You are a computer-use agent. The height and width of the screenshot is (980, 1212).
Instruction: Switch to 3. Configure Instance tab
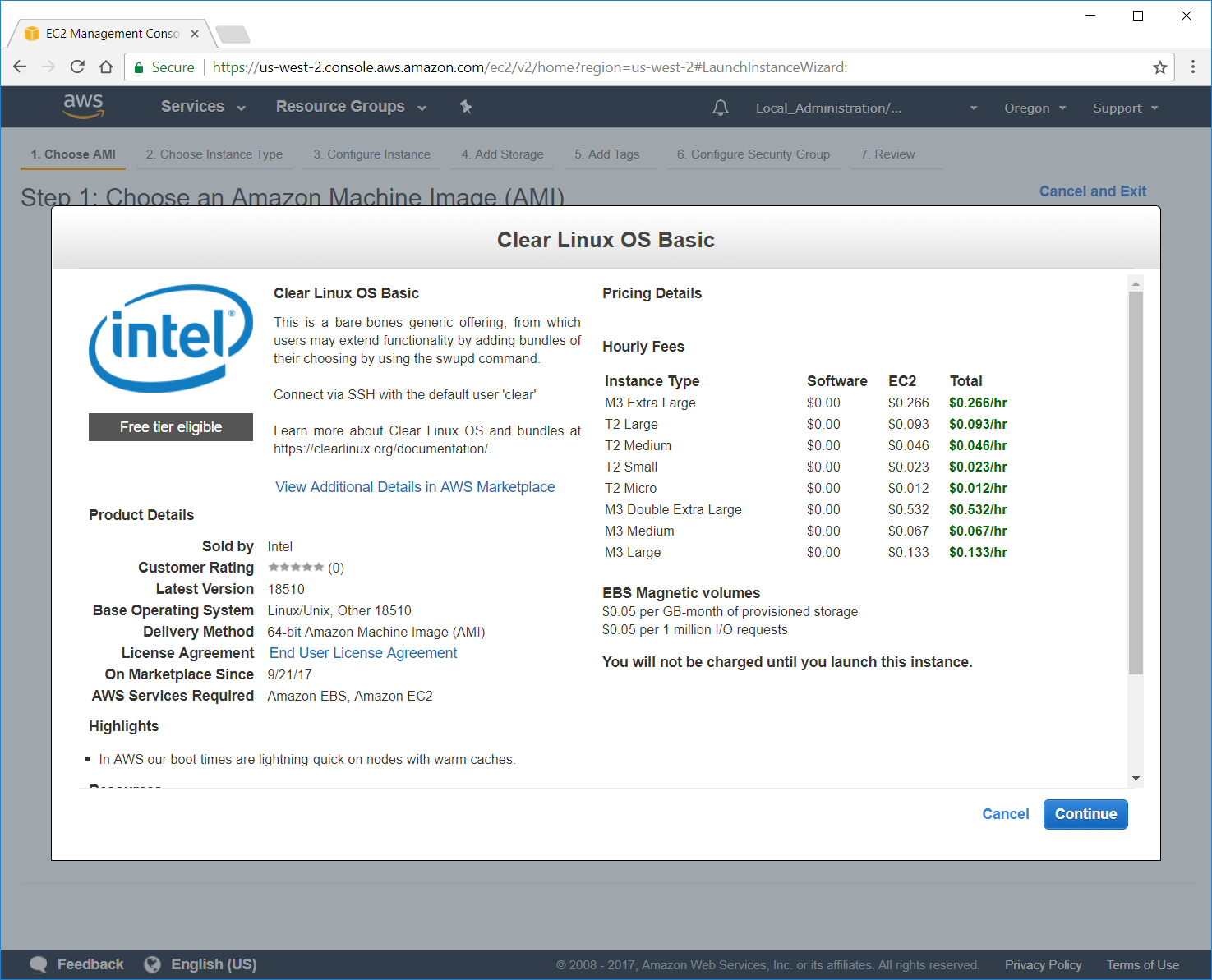[x=372, y=154]
